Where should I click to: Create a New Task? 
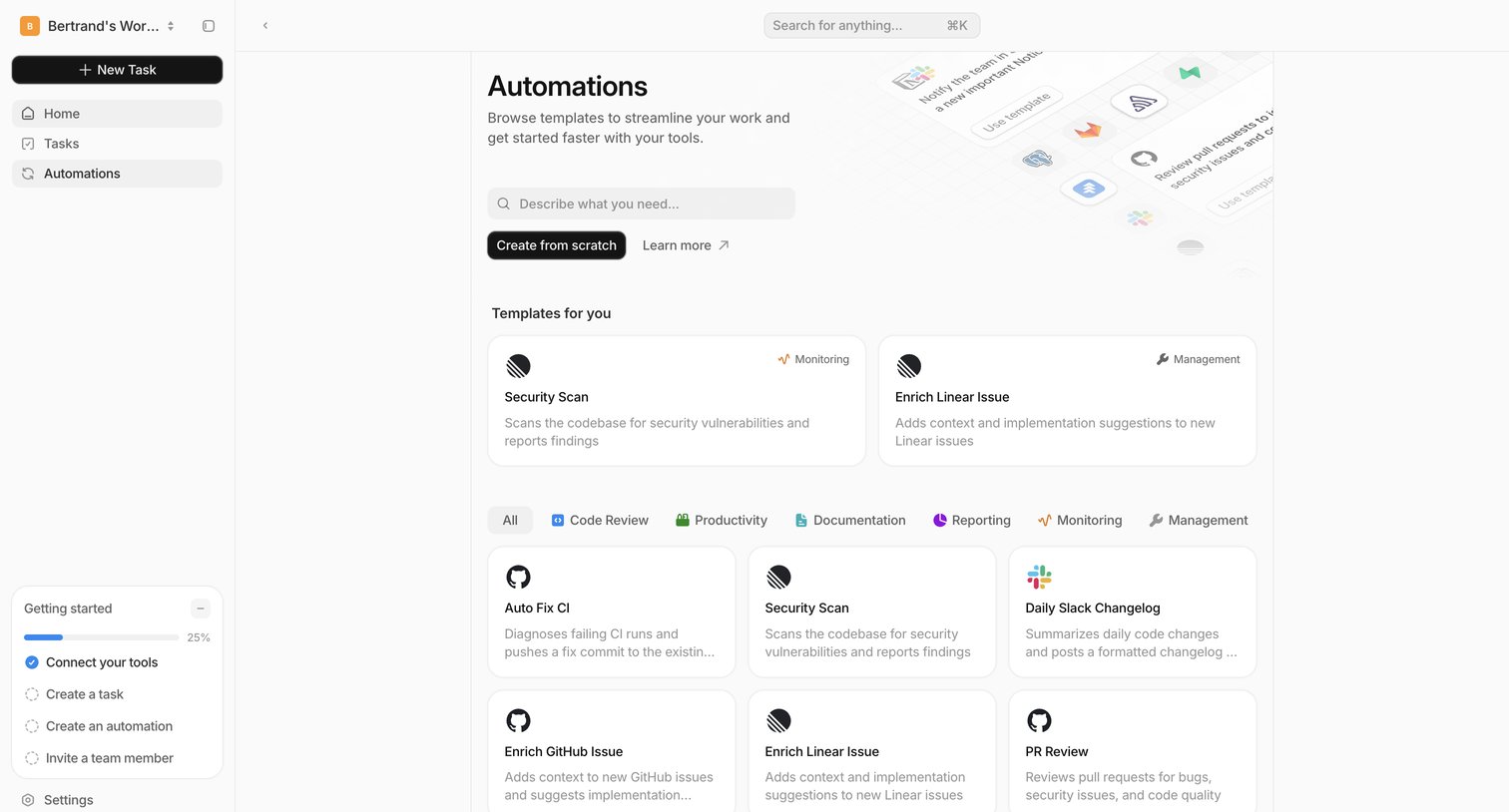[x=117, y=70]
